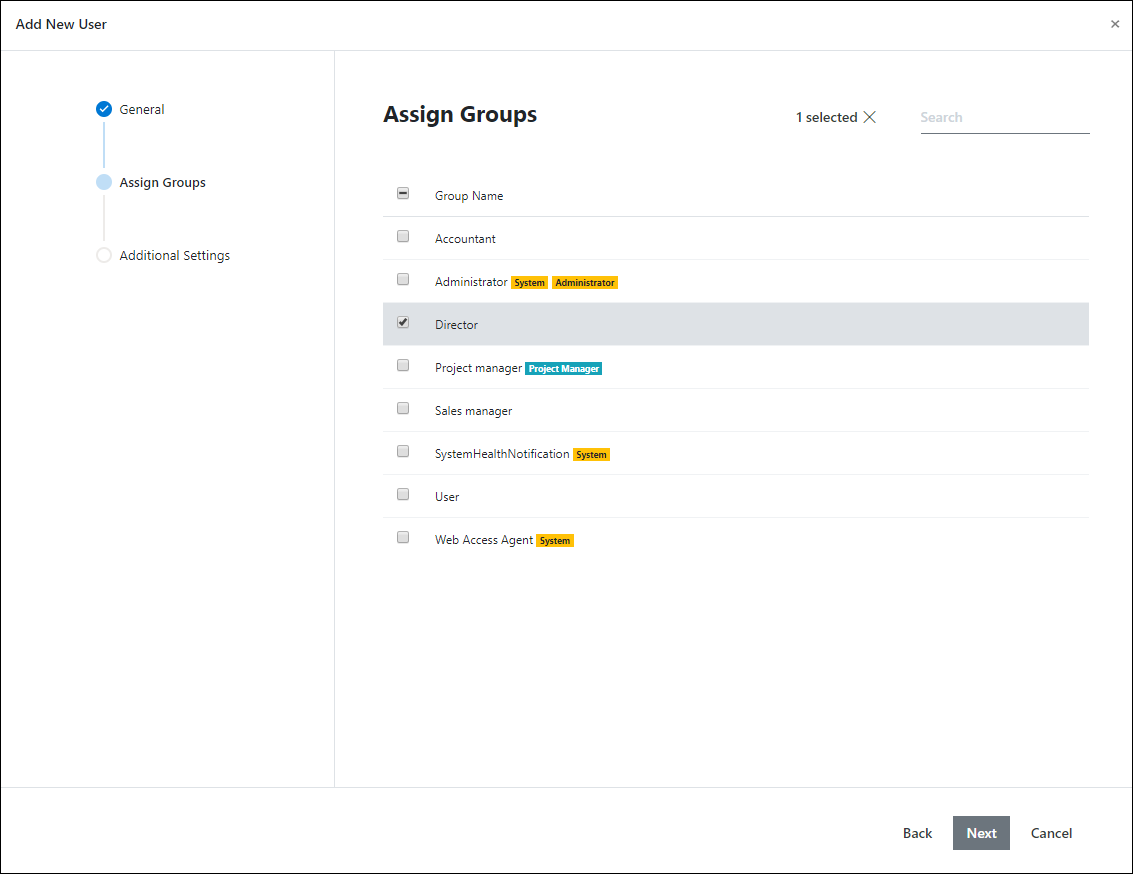The image size is (1133, 874).
Task: Check the Administrator group checkbox
Action: click(x=403, y=280)
